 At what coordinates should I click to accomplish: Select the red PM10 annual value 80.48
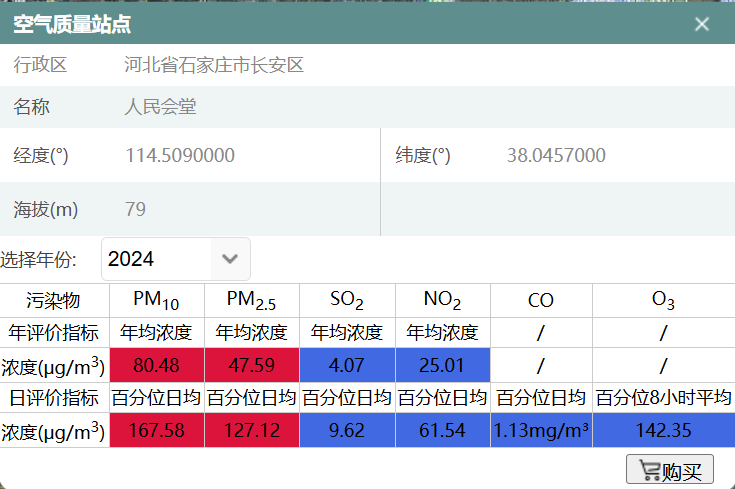(156, 365)
